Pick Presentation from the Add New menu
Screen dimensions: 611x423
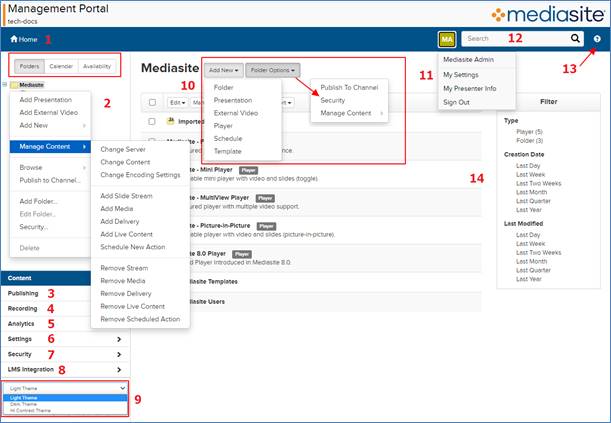point(233,100)
